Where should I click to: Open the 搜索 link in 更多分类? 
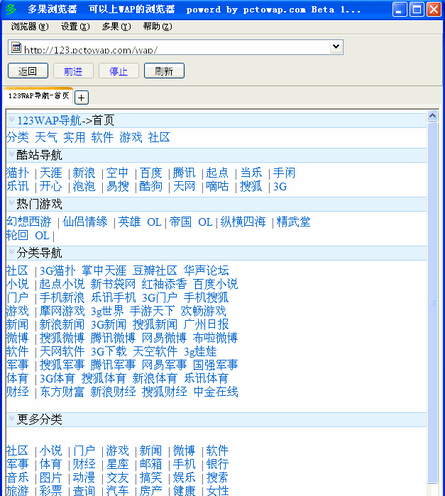[217, 477]
